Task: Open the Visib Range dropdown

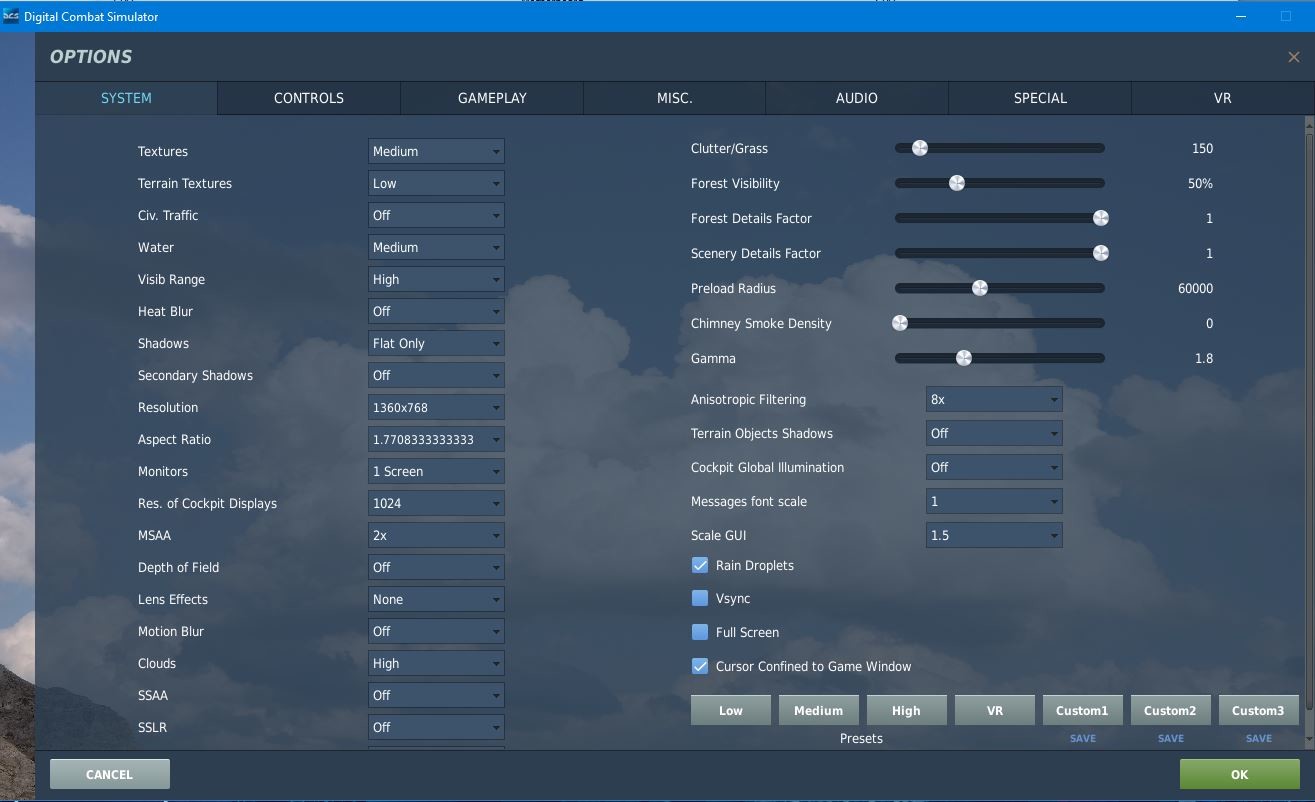Action: coord(436,279)
